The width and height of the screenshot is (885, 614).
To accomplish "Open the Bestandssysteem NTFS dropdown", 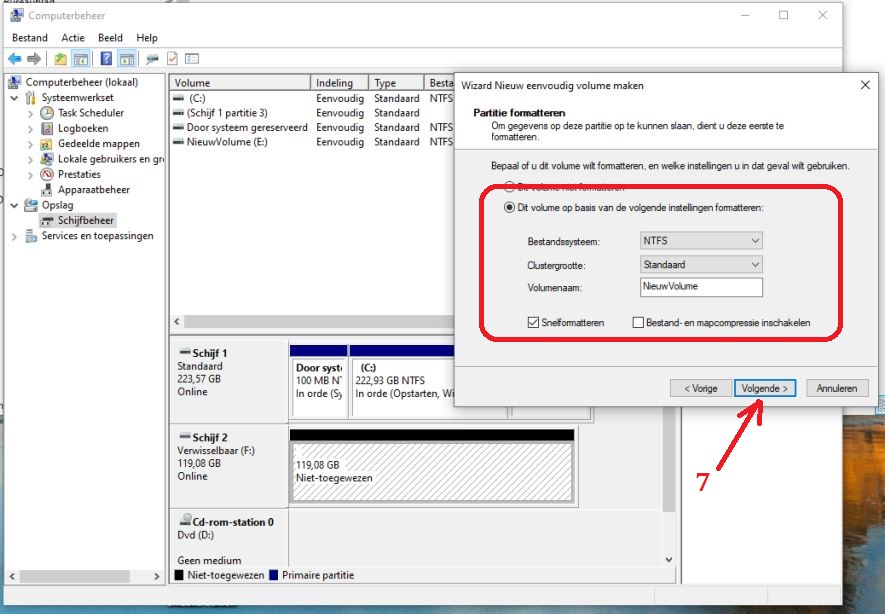I will 701,241.
